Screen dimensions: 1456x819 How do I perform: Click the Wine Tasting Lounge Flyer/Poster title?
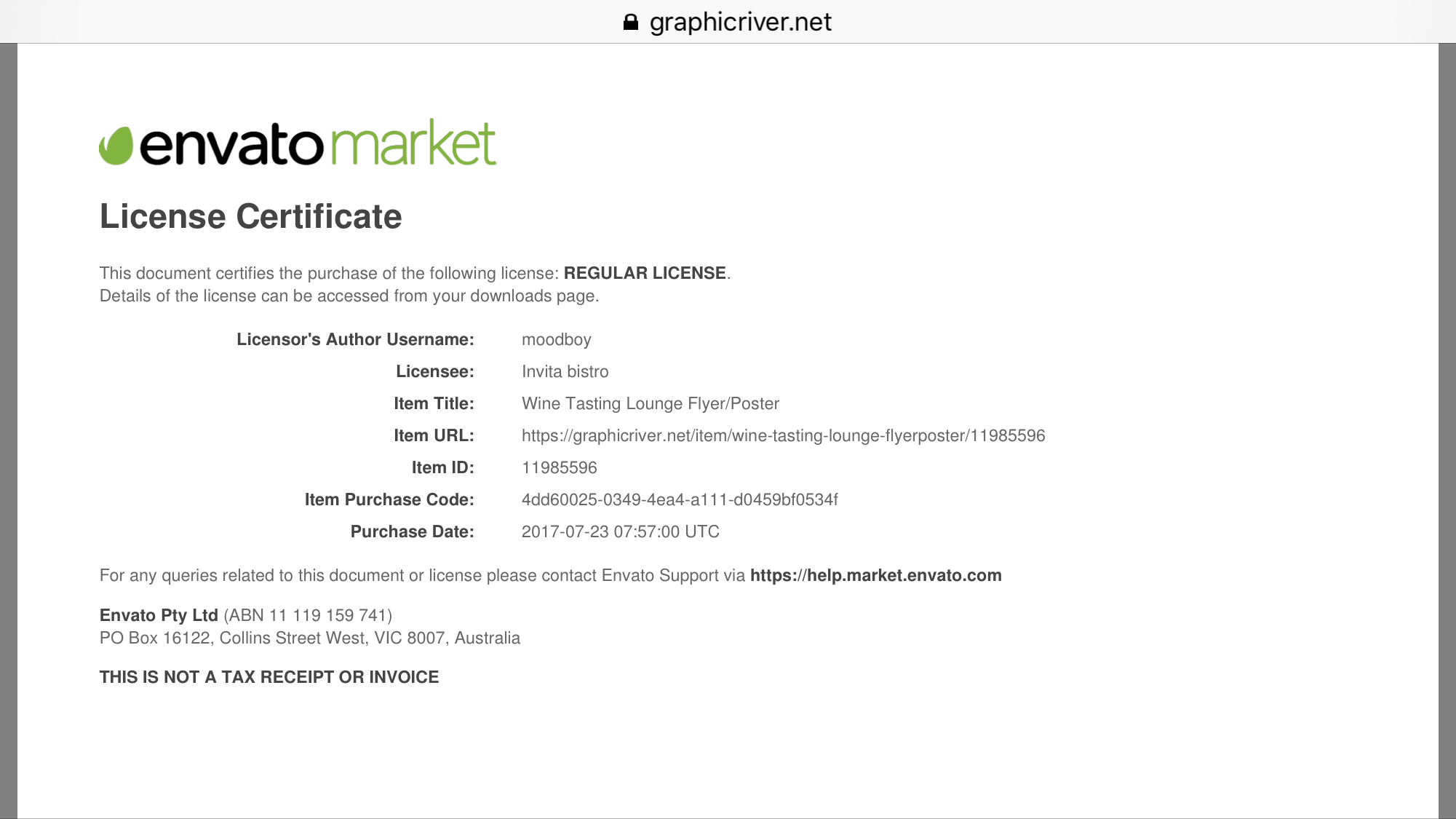click(650, 403)
